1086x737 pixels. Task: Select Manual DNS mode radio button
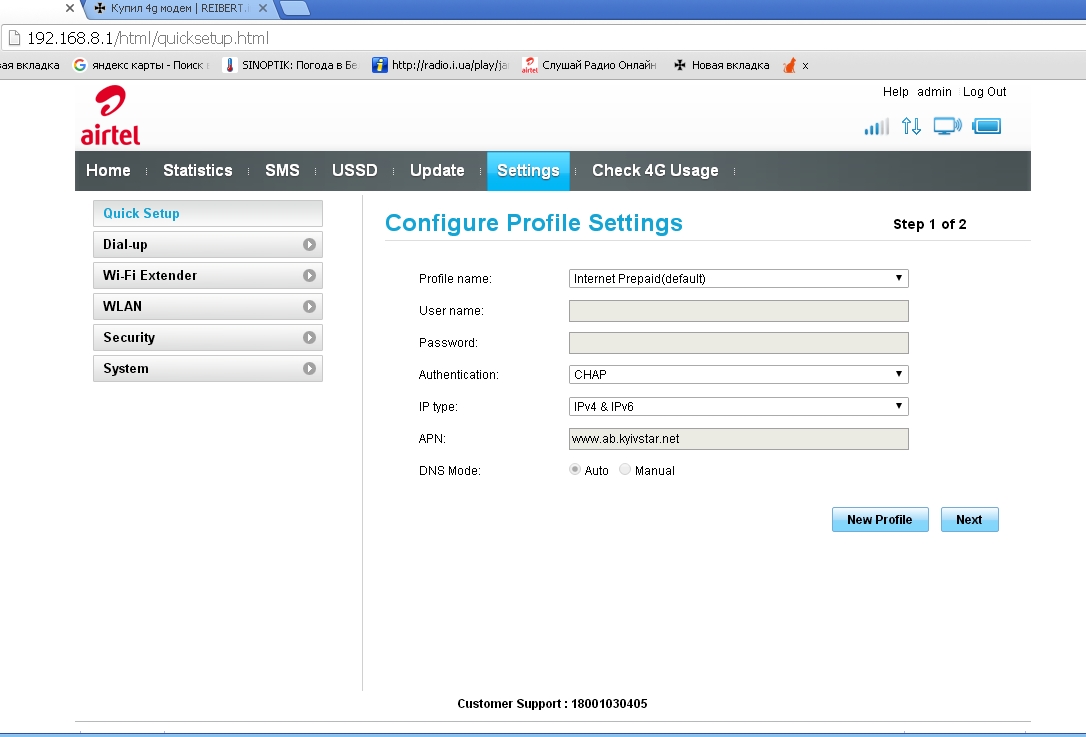click(625, 470)
